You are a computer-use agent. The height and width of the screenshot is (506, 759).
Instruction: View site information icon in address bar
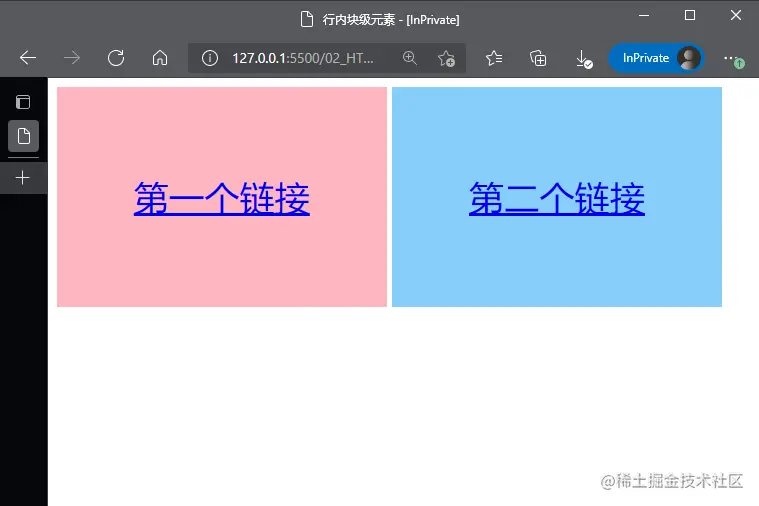[x=210, y=58]
